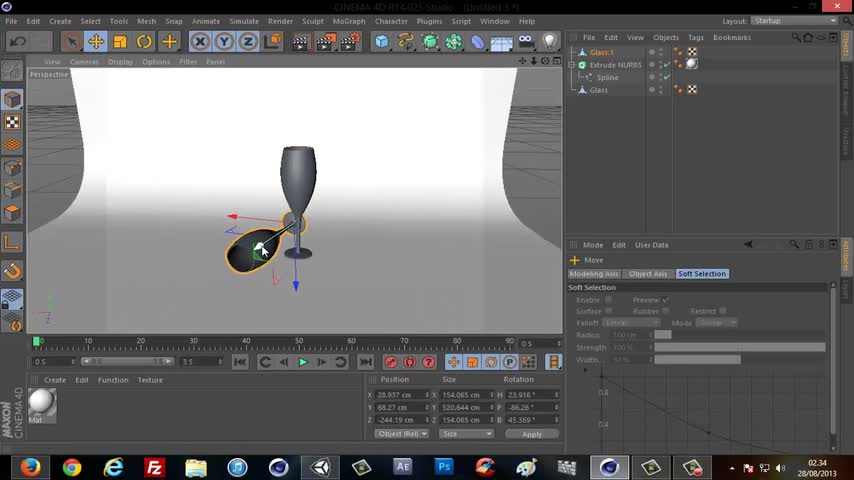The image size is (854, 480).
Task: Toggle the X axis lock
Action: click(200, 41)
